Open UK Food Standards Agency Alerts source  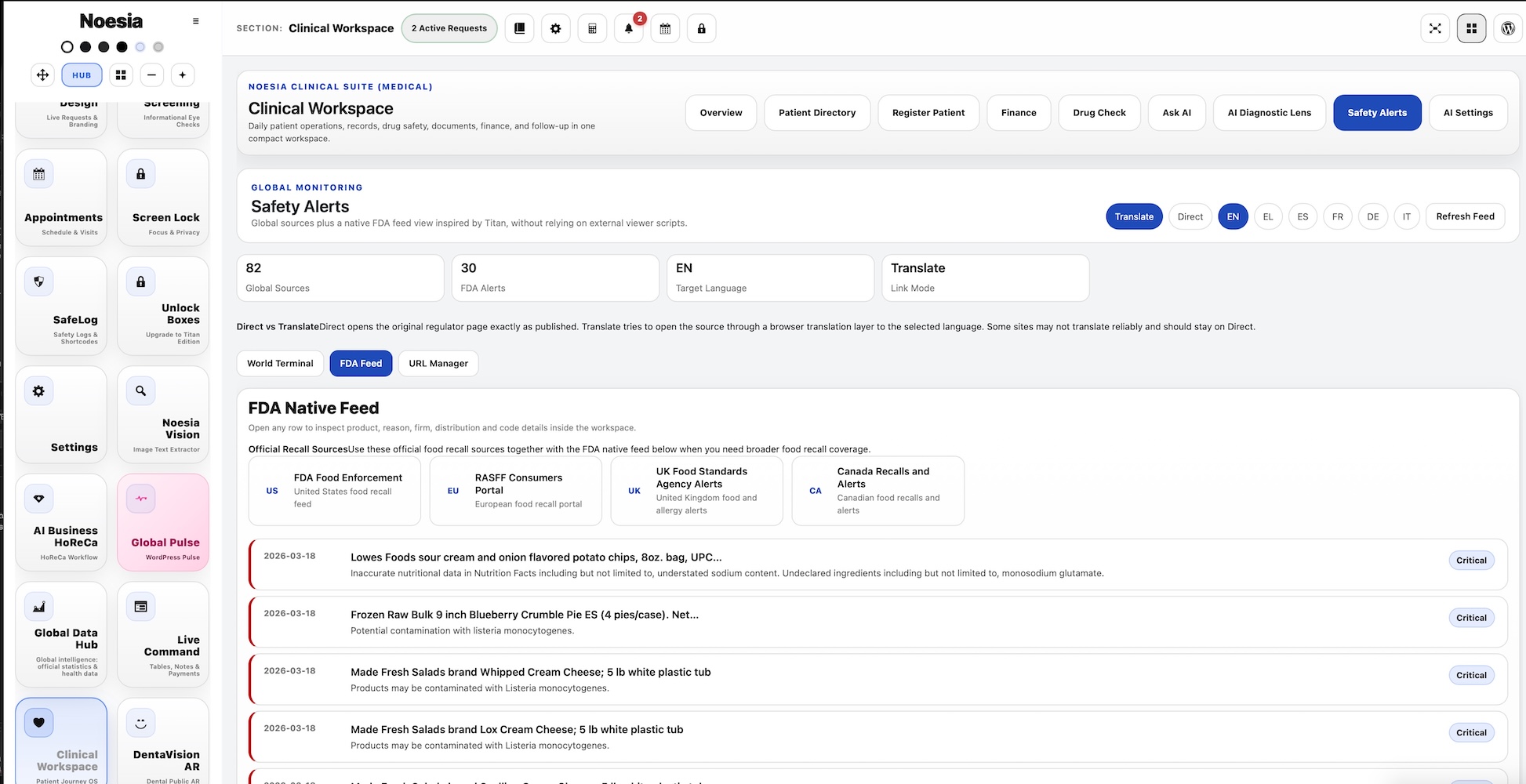(x=697, y=491)
